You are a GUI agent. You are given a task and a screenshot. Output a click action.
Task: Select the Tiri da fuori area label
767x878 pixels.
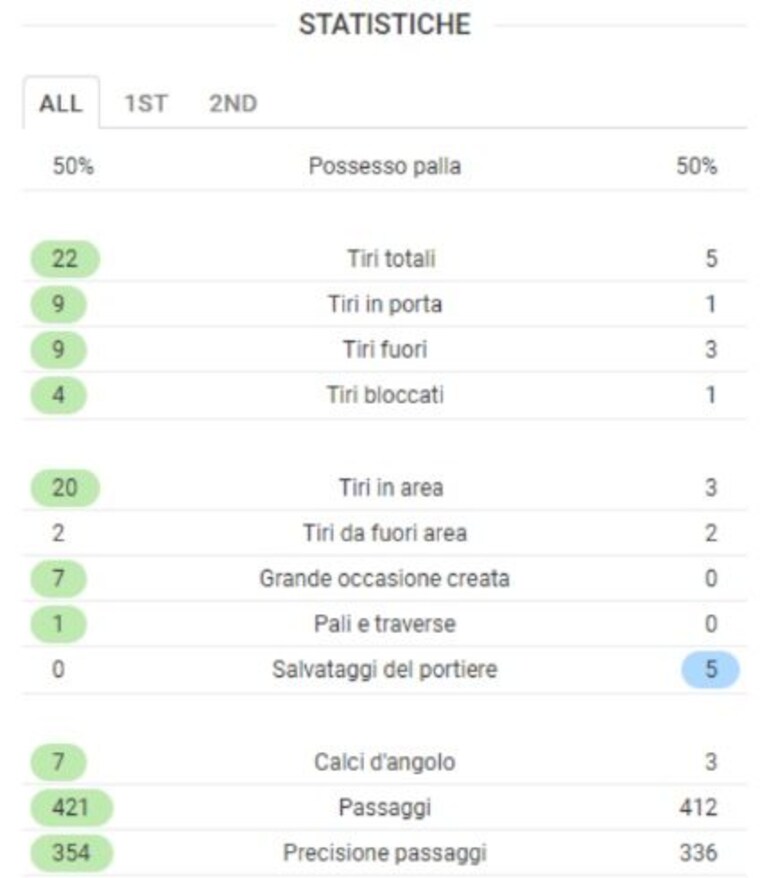(385, 533)
